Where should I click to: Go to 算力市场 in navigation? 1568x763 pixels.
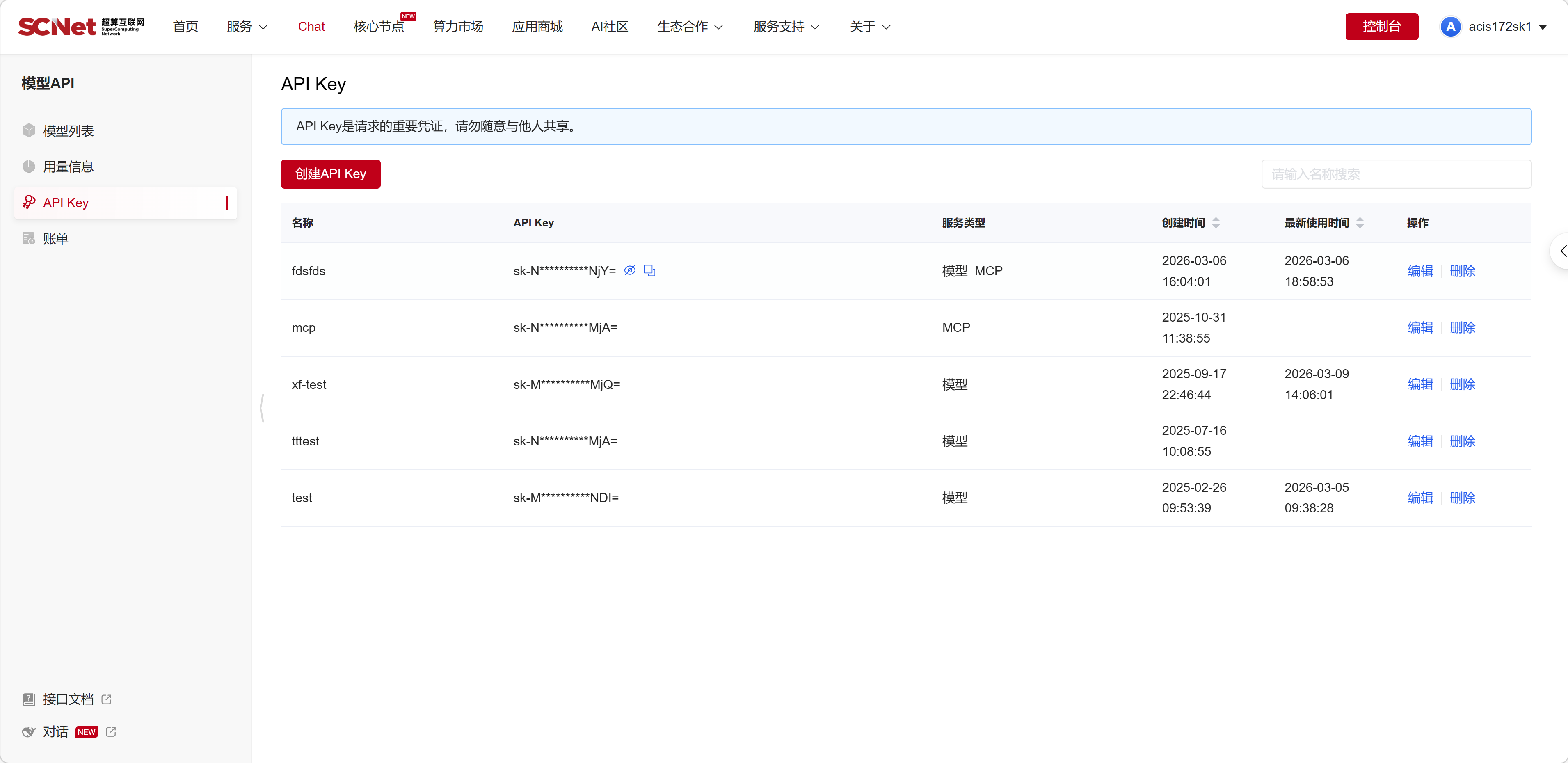[x=458, y=26]
